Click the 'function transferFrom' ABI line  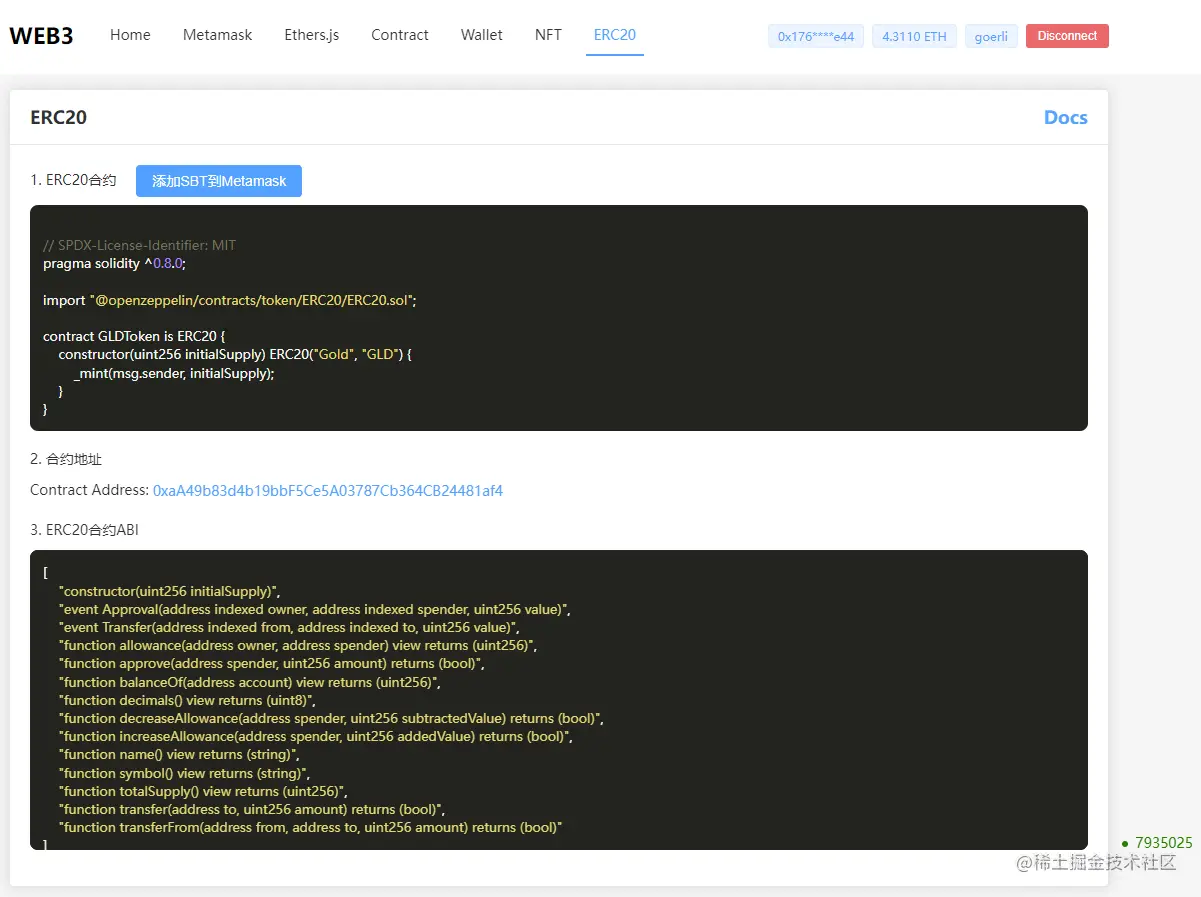pos(311,827)
